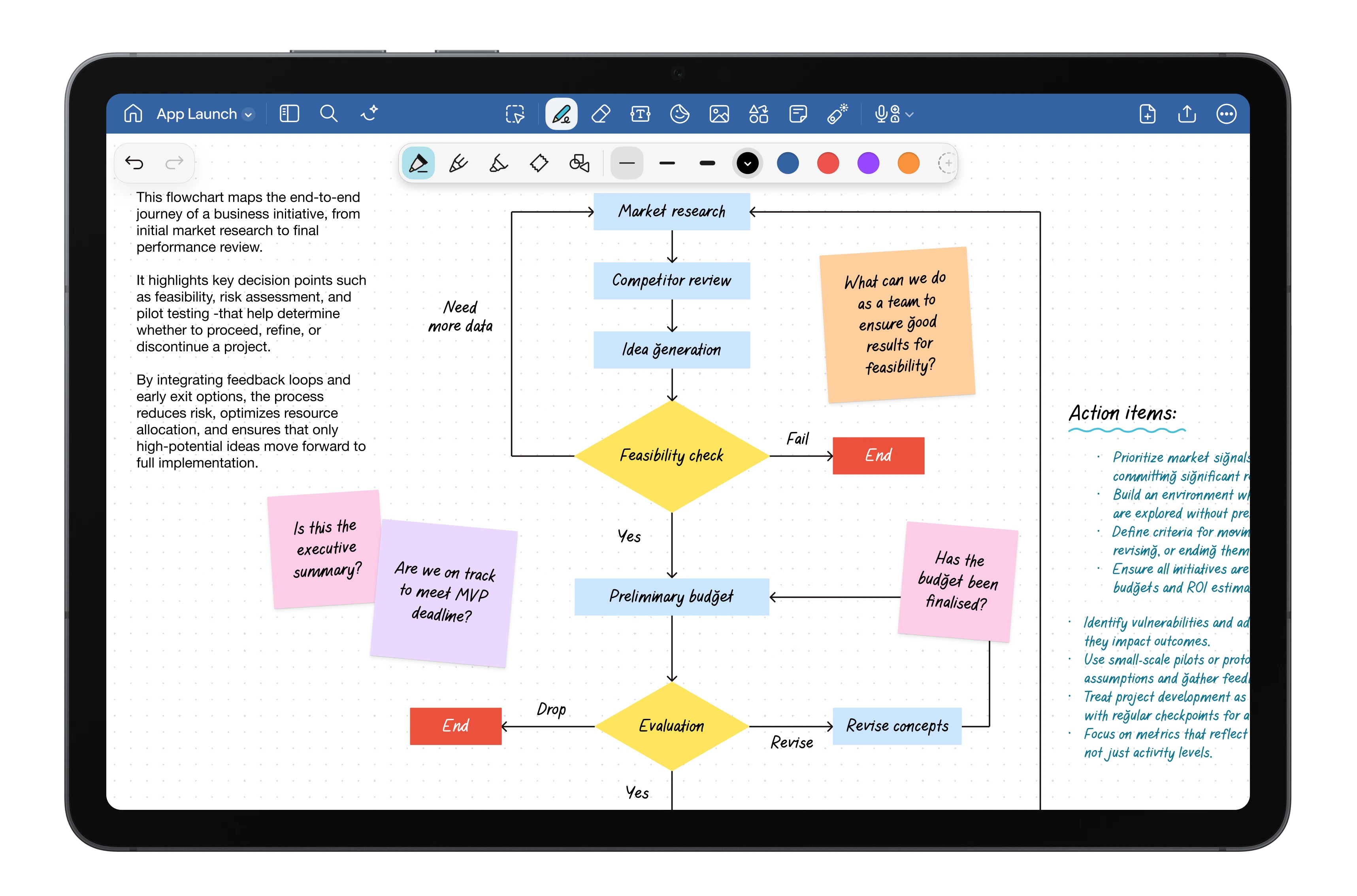1357x896 pixels.
Task: Click the 'Fail' arrow label
Action: pos(797,439)
